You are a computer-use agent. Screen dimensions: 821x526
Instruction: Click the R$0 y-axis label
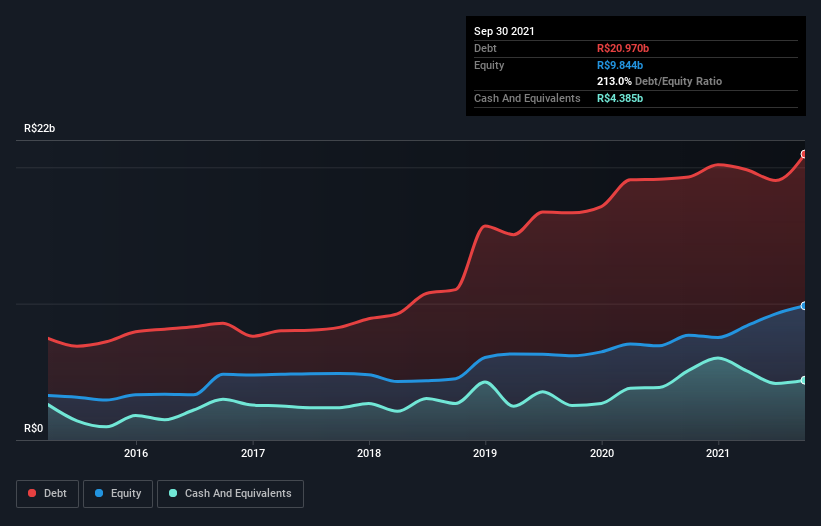tap(34, 428)
